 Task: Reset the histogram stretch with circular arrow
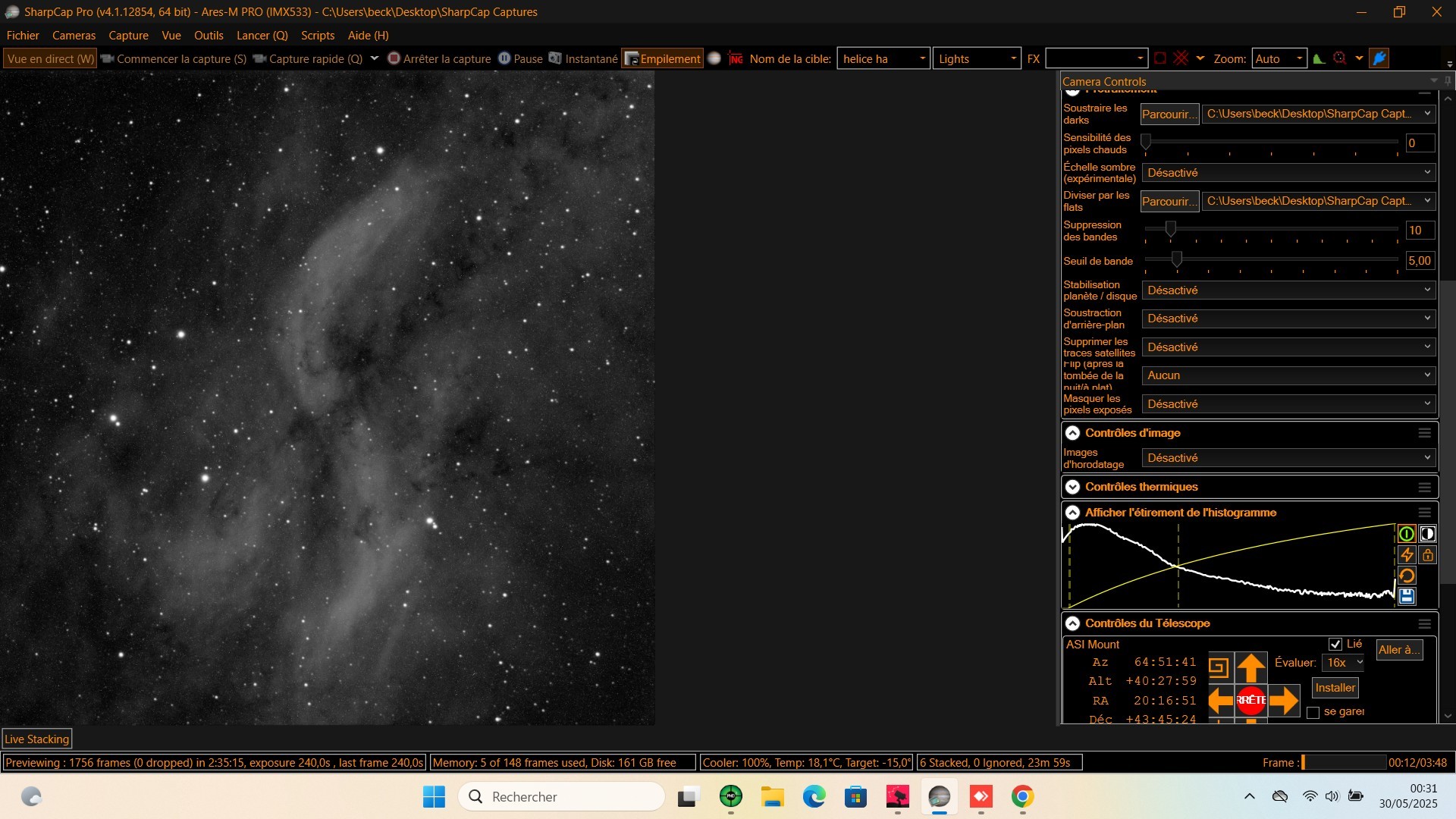pyautogui.click(x=1406, y=576)
